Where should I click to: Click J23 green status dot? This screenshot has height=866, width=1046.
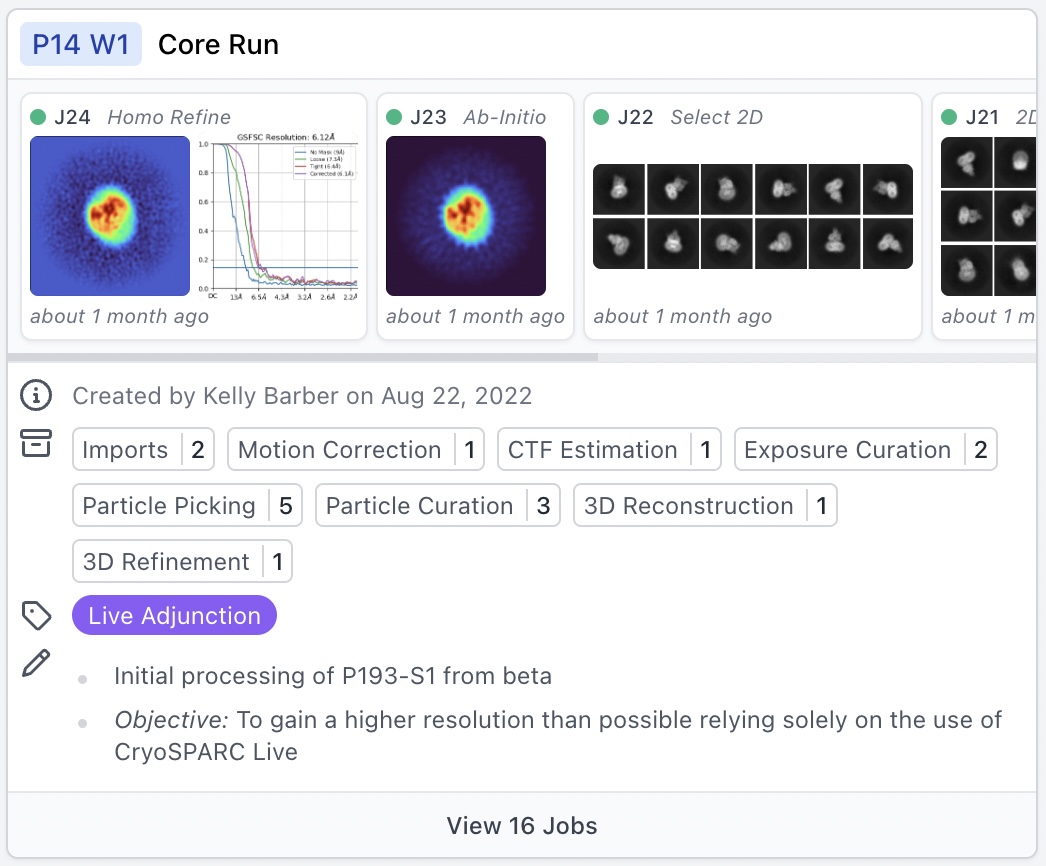[394, 117]
